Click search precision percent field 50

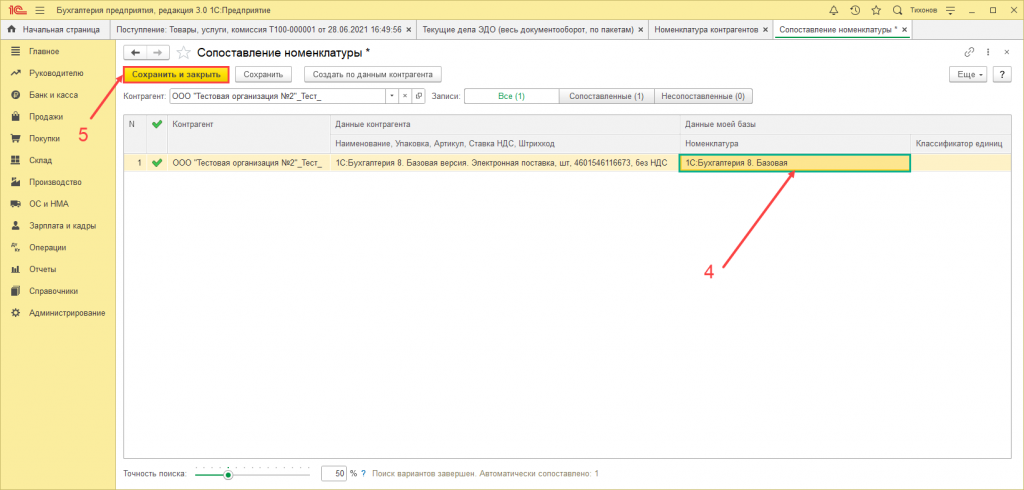(x=334, y=473)
